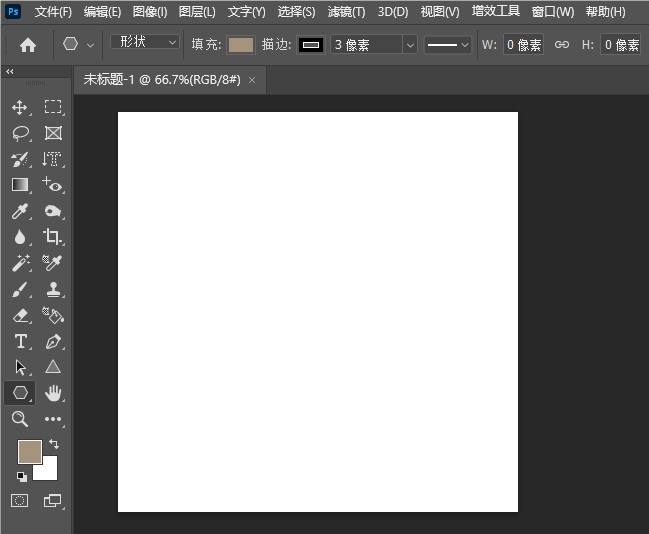The height and width of the screenshot is (534, 649).
Task: Select the Lasso tool
Action: click(20, 133)
